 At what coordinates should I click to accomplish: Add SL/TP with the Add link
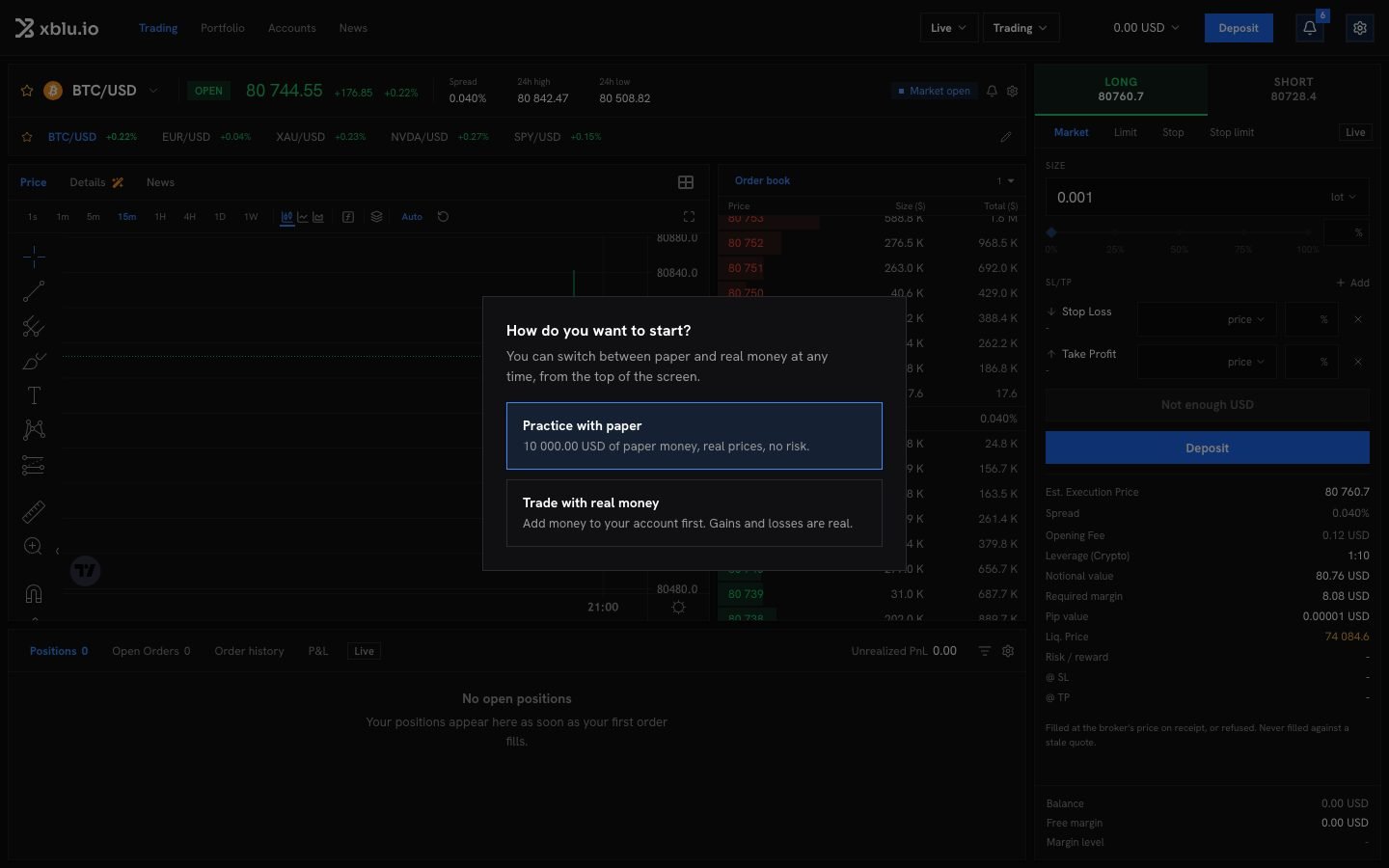tap(1353, 283)
